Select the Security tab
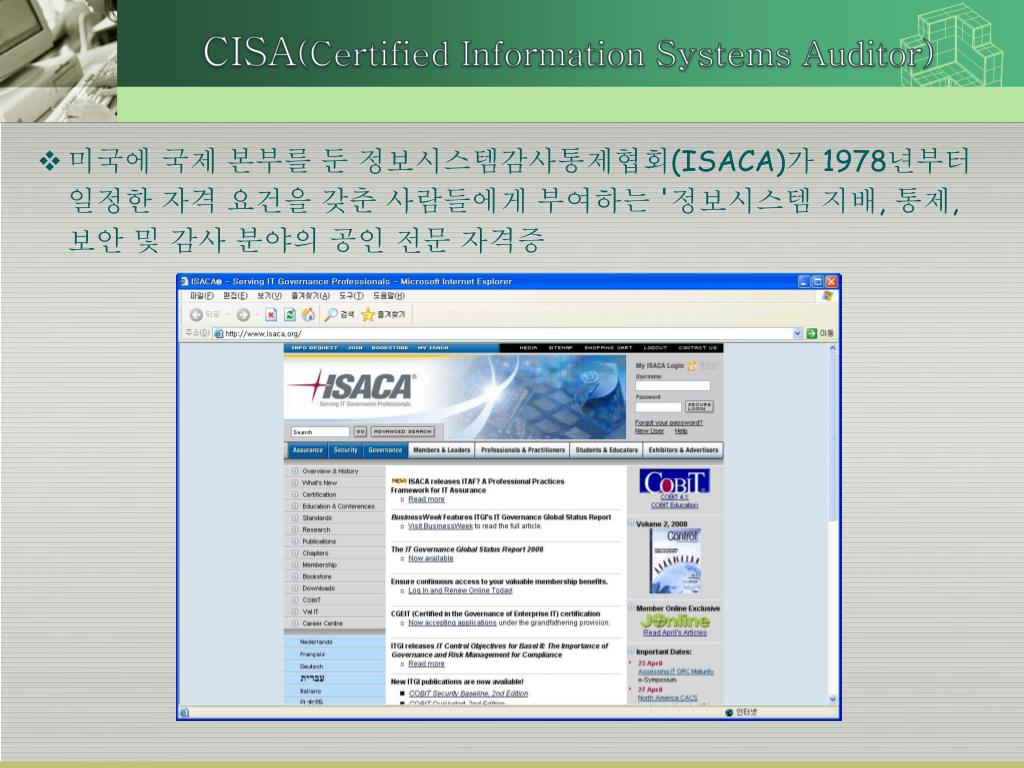Viewport: 1024px width, 768px height. pos(345,450)
